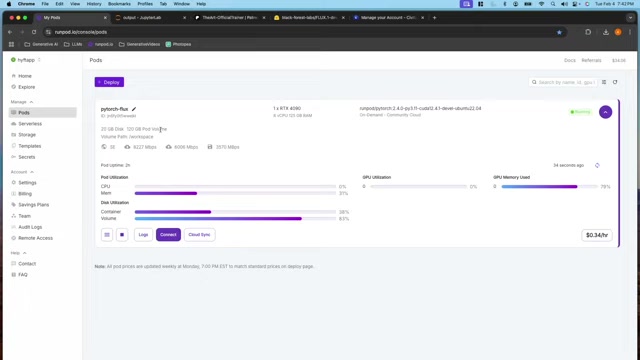The width and height of the screenshot is (640, 360).
Task: Click the address bar URL runpod.io/console/pods
Action: 81,32
